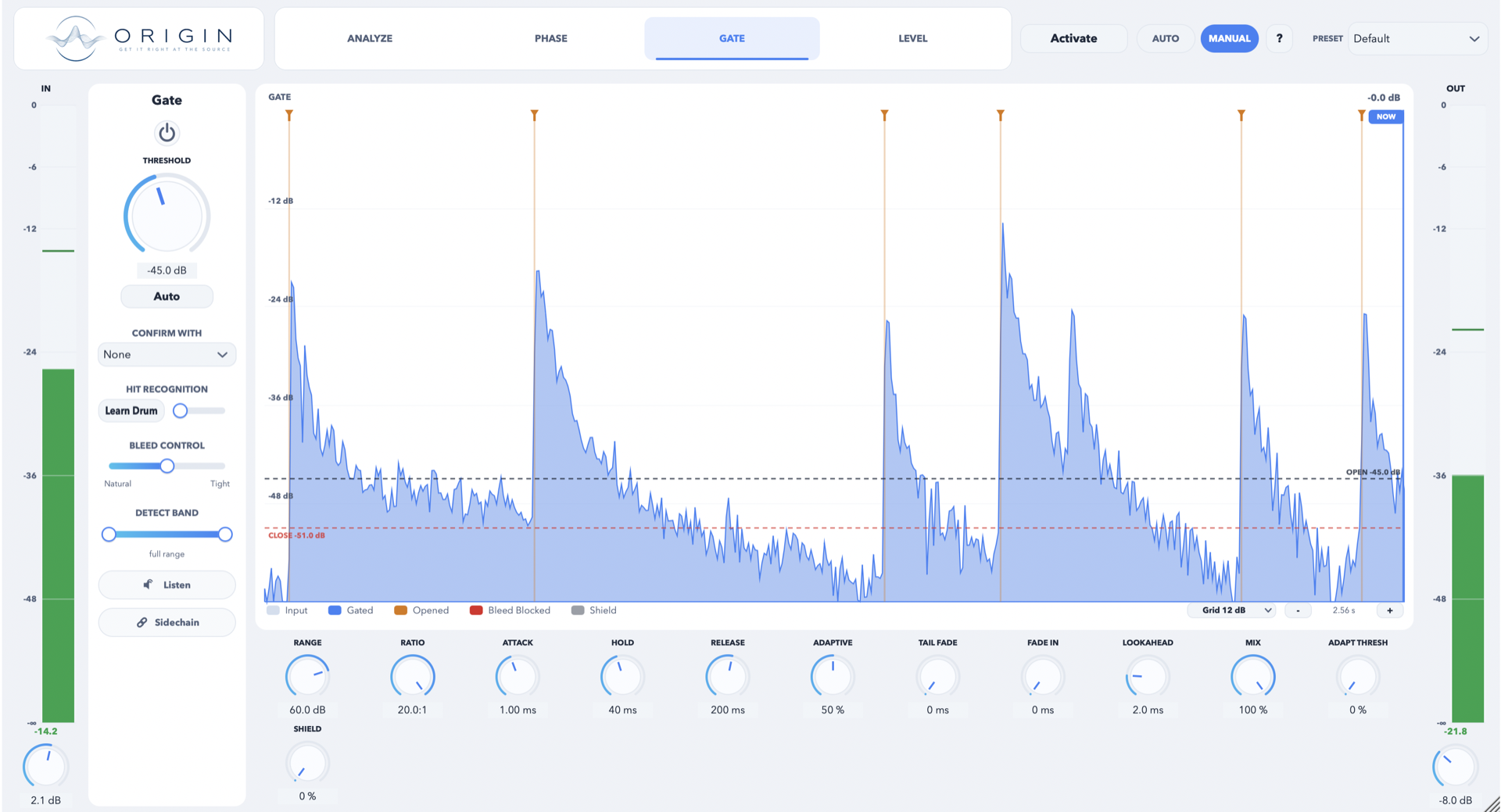
Task: Click the Detect Band right handle
Action: point(225,535)
